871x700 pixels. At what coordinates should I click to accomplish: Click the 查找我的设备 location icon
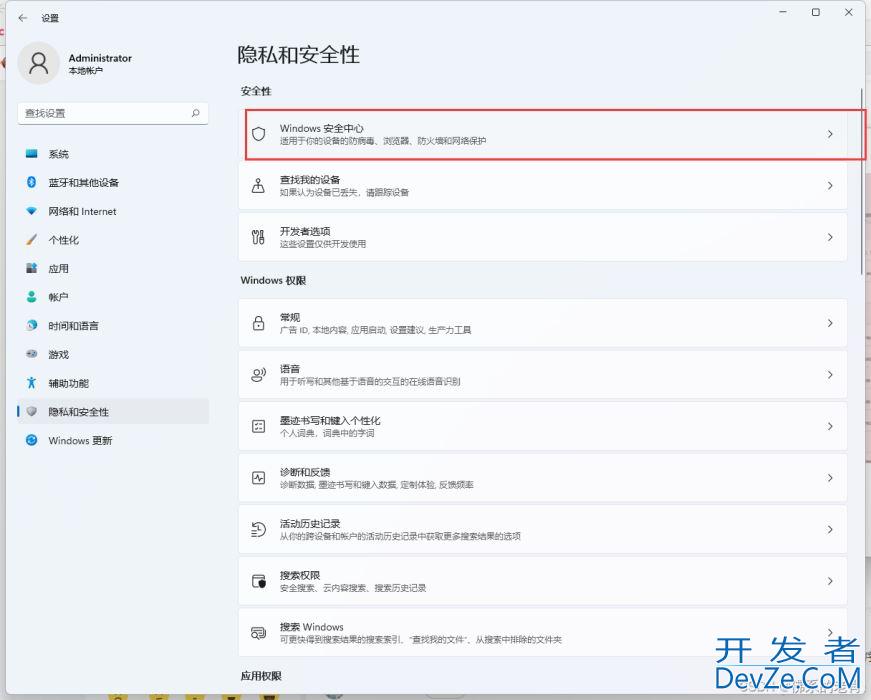(x=258, y=186)
